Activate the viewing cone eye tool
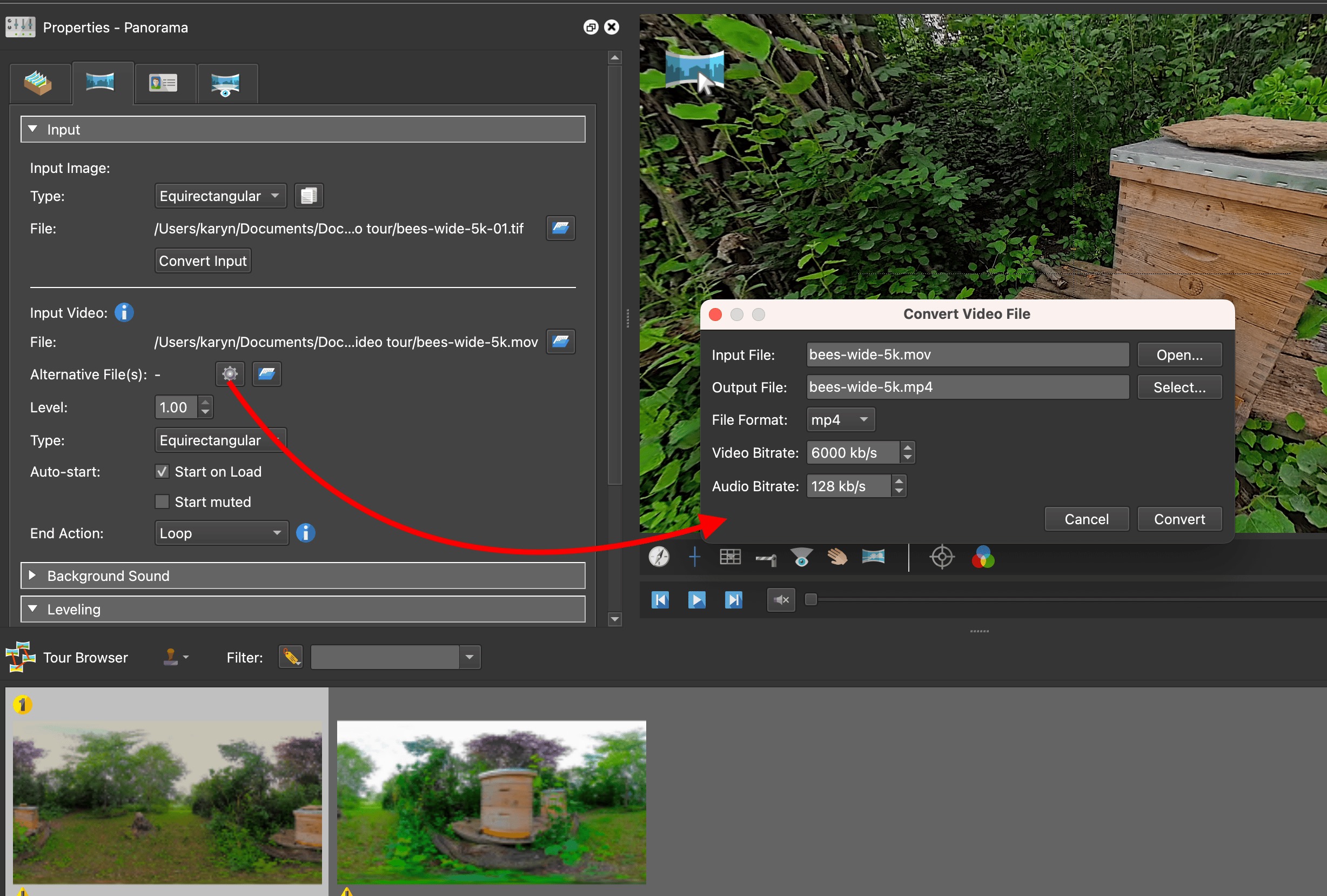The height and width of the screenshot is (896, 1327). (x=802, y=557)
